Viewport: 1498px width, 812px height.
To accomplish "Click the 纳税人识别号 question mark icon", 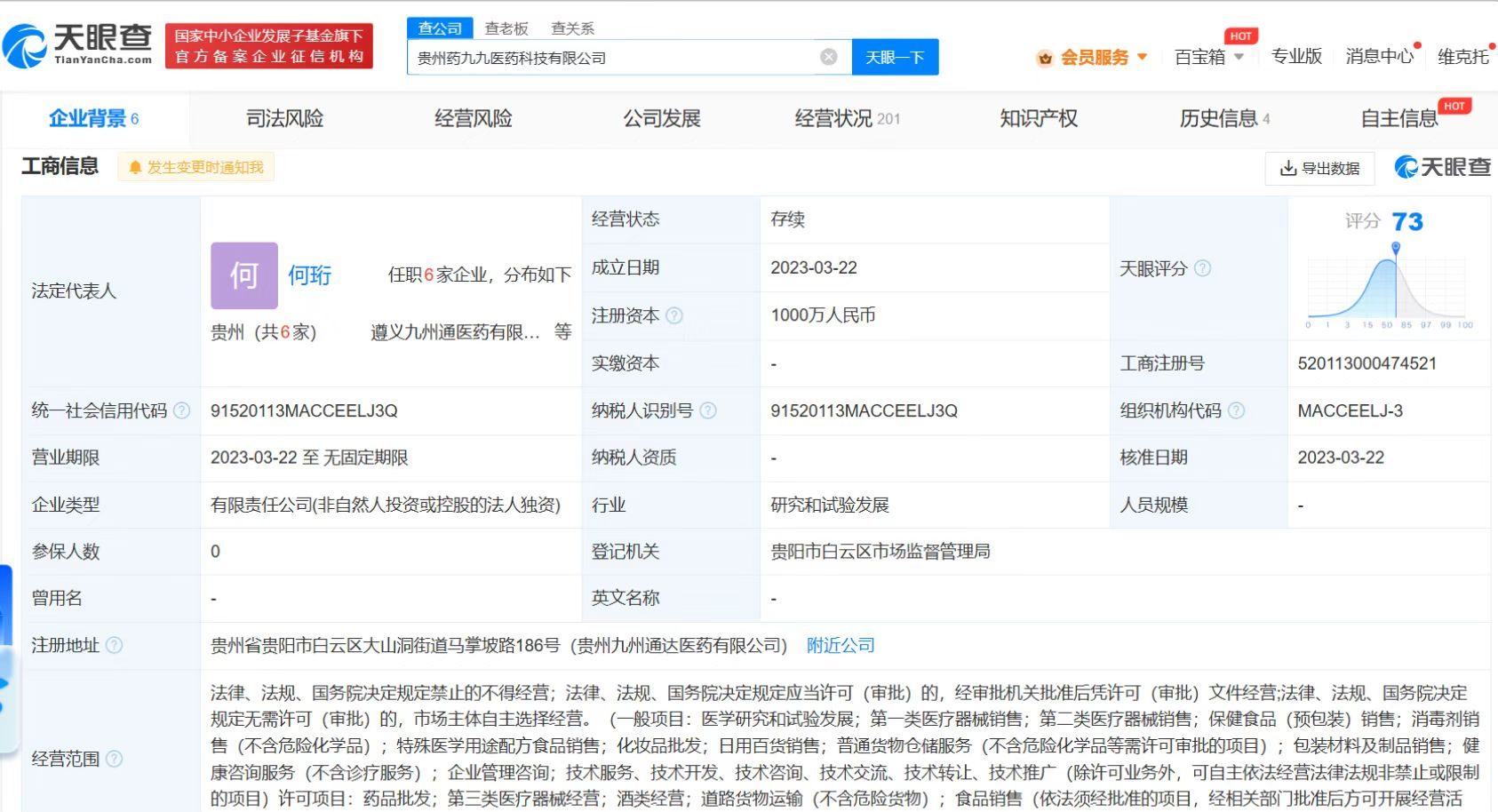I will [x=707, y=410].
